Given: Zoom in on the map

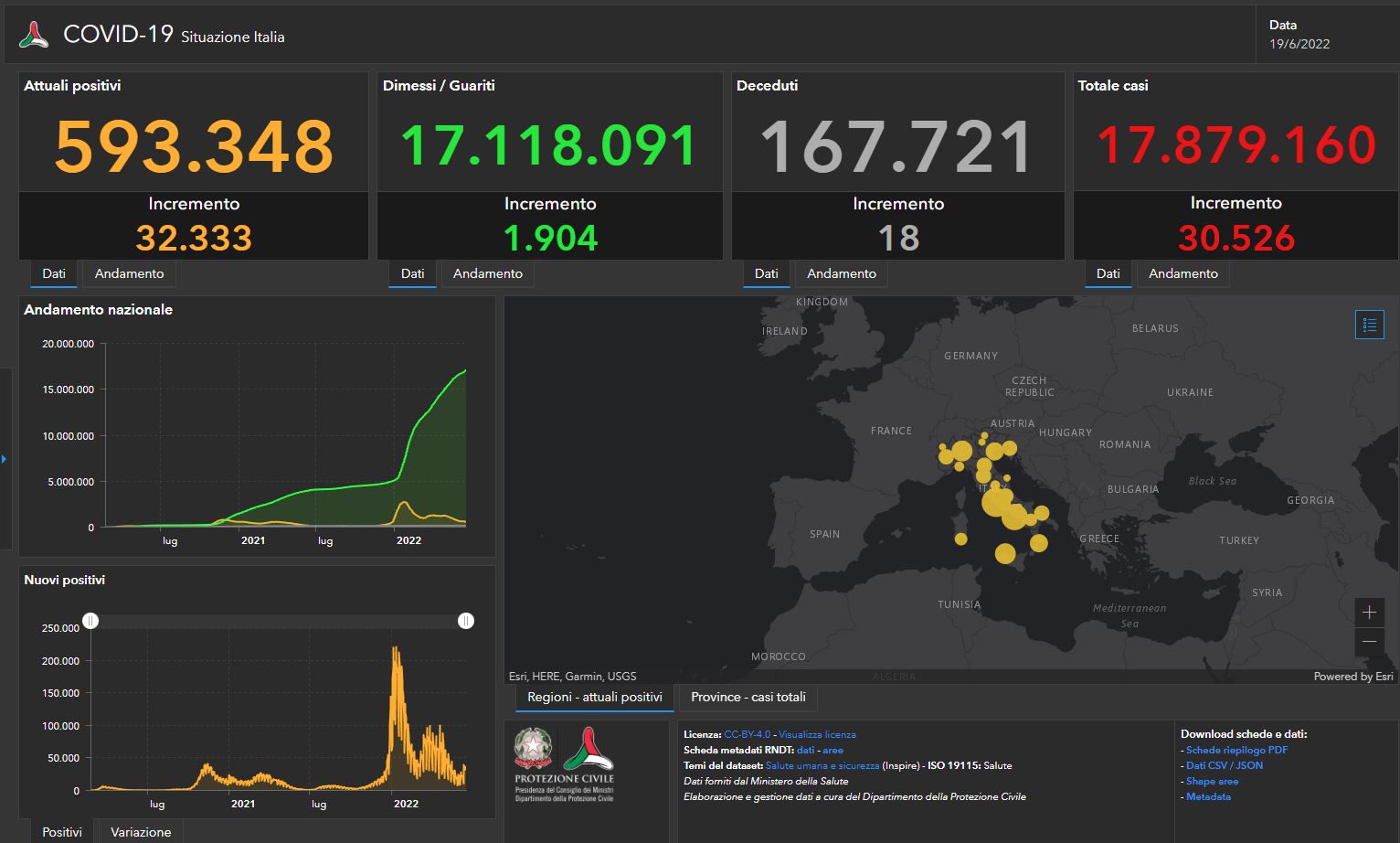Looking at the screenshot, I should pyautogui.click(x=1369, y=612).
